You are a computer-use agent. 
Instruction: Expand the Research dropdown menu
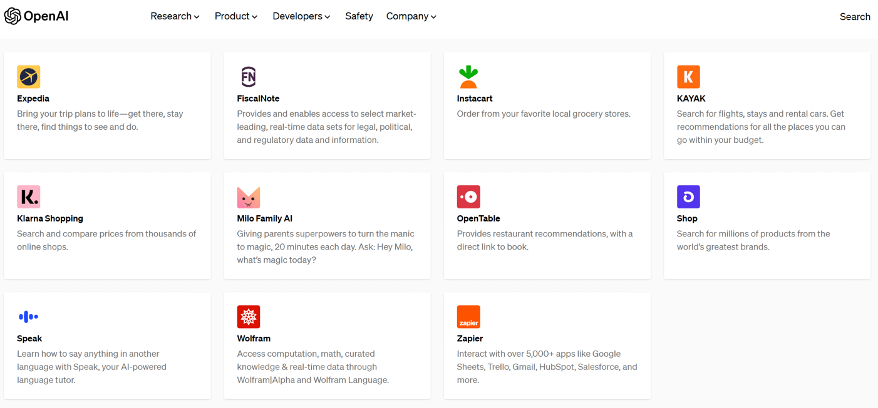point(175,16)
